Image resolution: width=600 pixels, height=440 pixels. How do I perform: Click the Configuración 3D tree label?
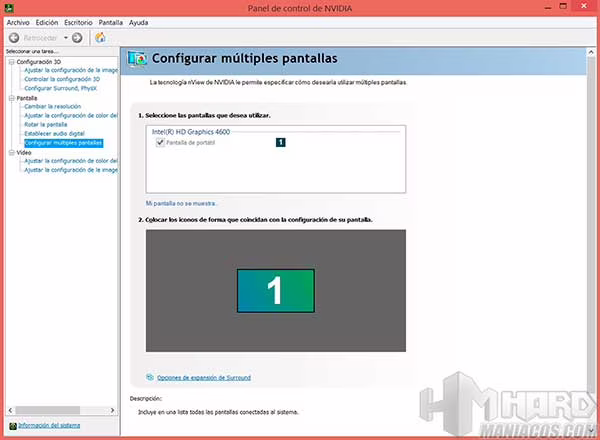(x=39, y=62)
